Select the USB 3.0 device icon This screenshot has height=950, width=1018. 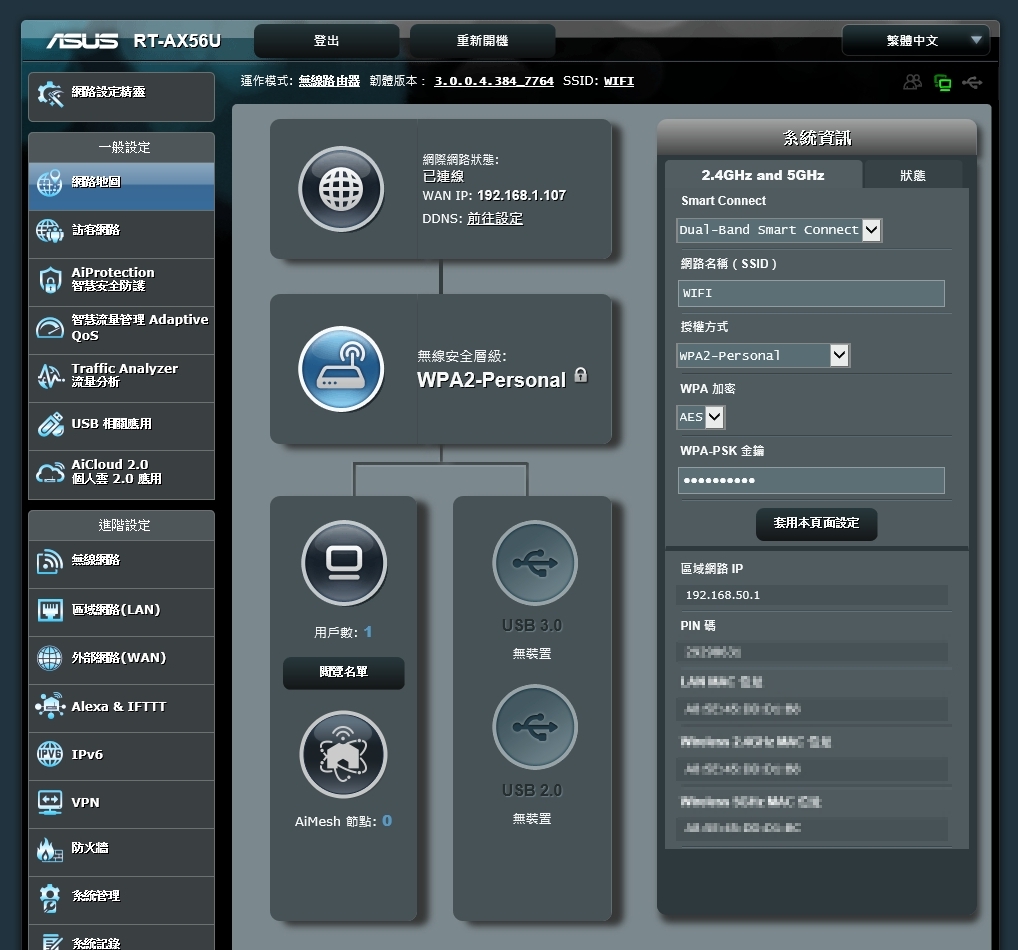click(535, 563)
